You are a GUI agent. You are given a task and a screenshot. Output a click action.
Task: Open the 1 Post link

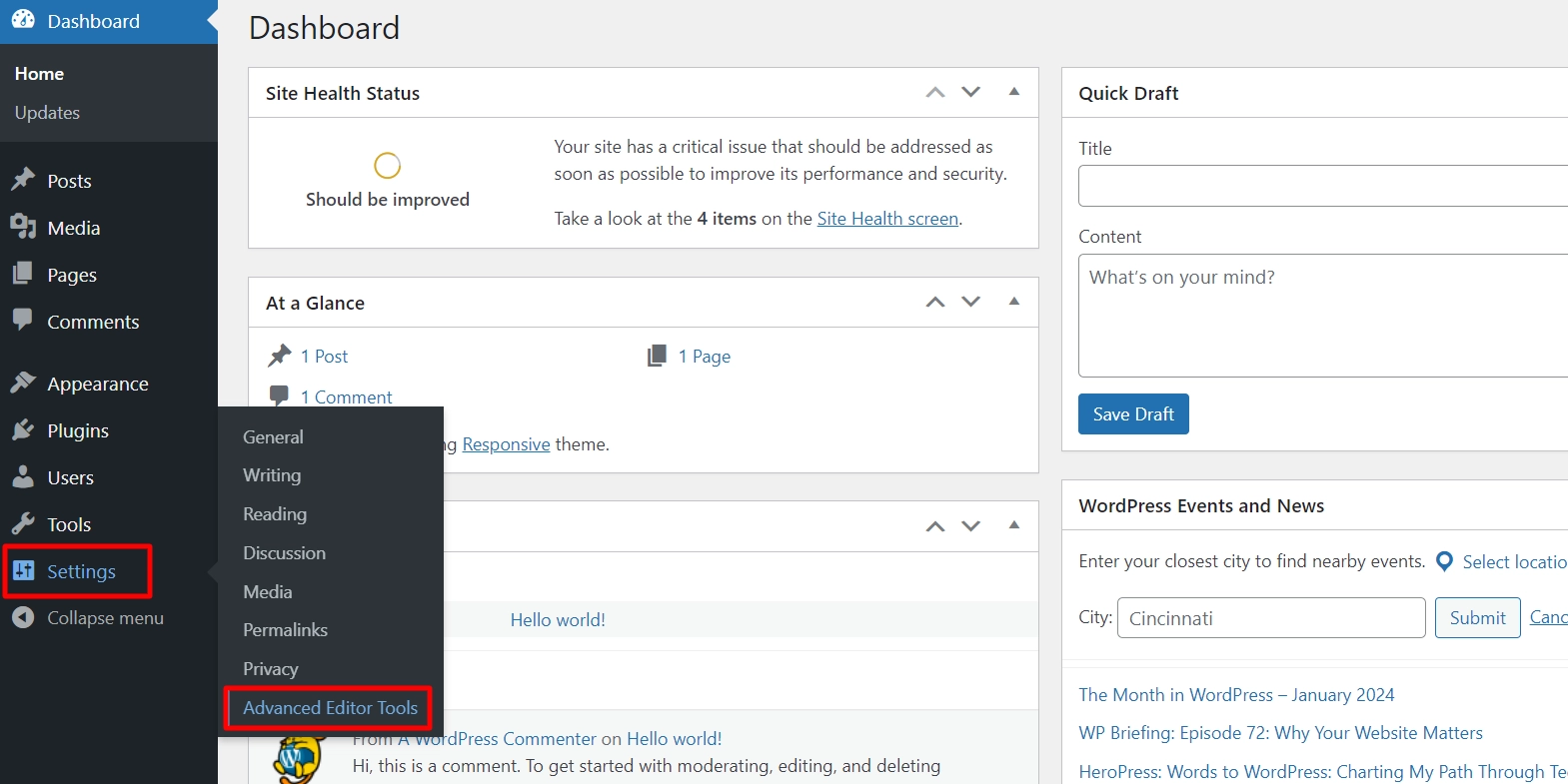[x=324, y=357]
